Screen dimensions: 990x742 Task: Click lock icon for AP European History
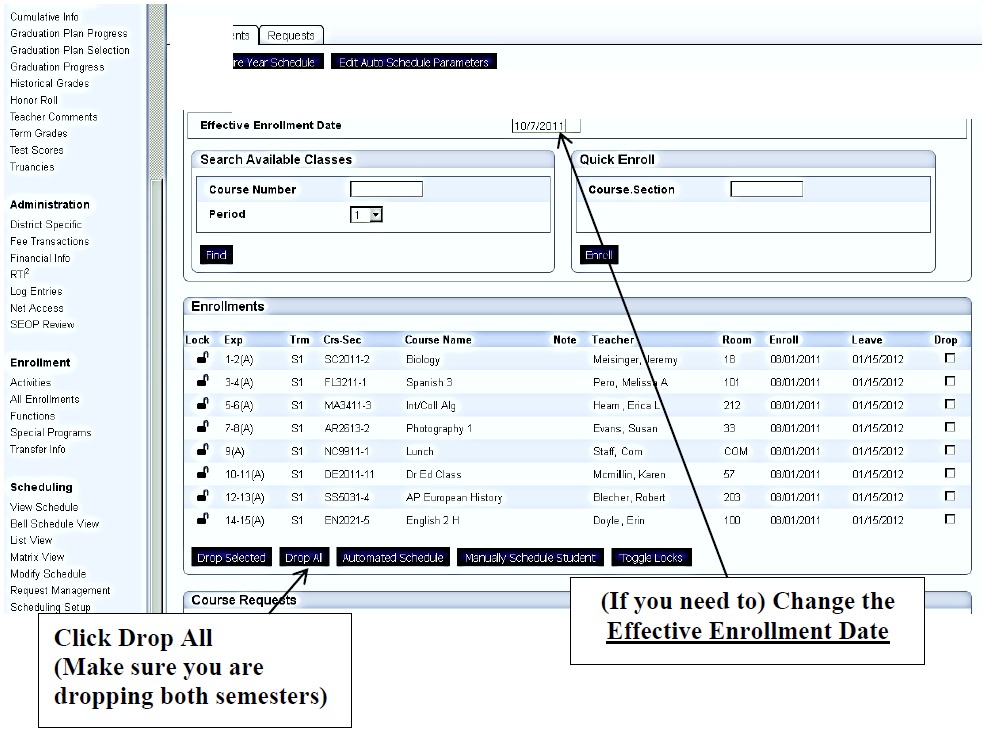[203, 496]
